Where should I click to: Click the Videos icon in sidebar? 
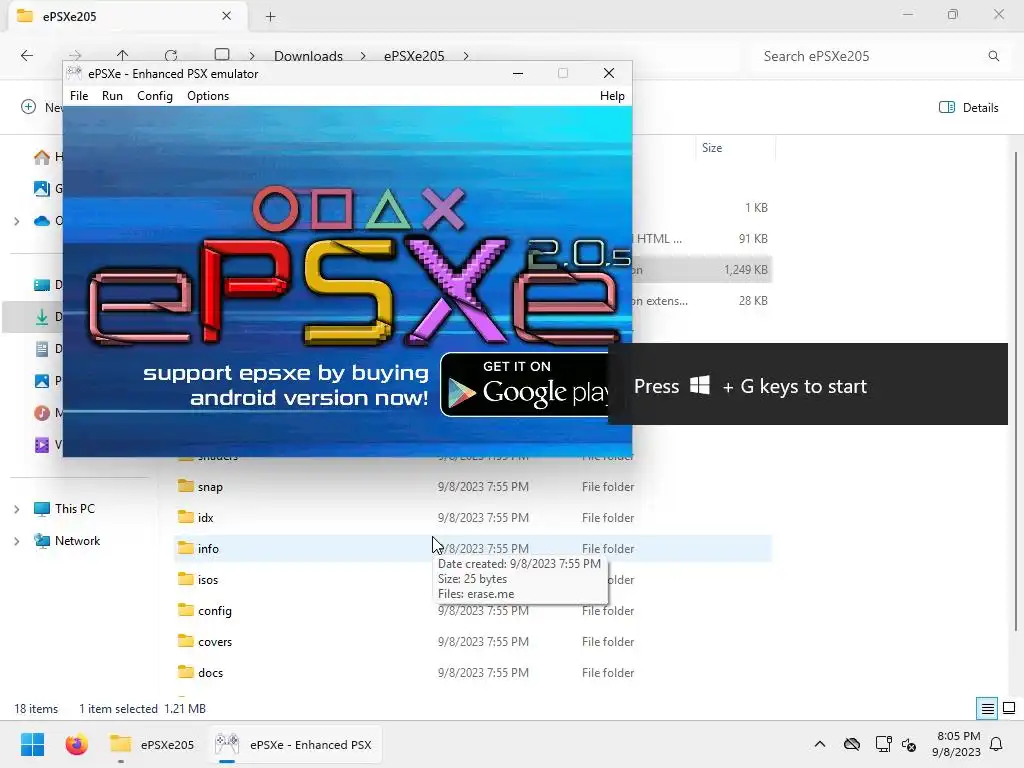tap(42, 445)
